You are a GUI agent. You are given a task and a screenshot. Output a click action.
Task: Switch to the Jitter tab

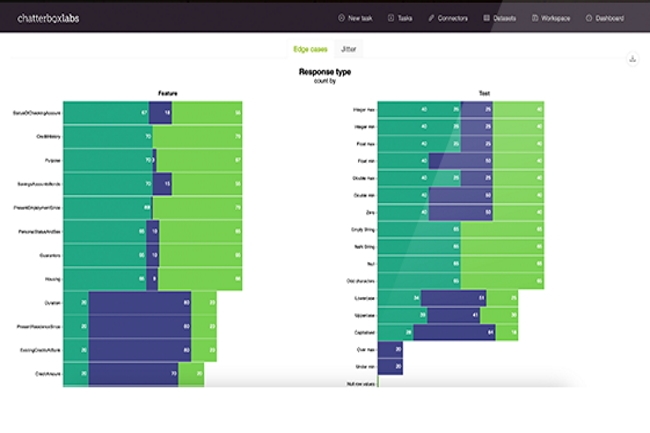349,48
